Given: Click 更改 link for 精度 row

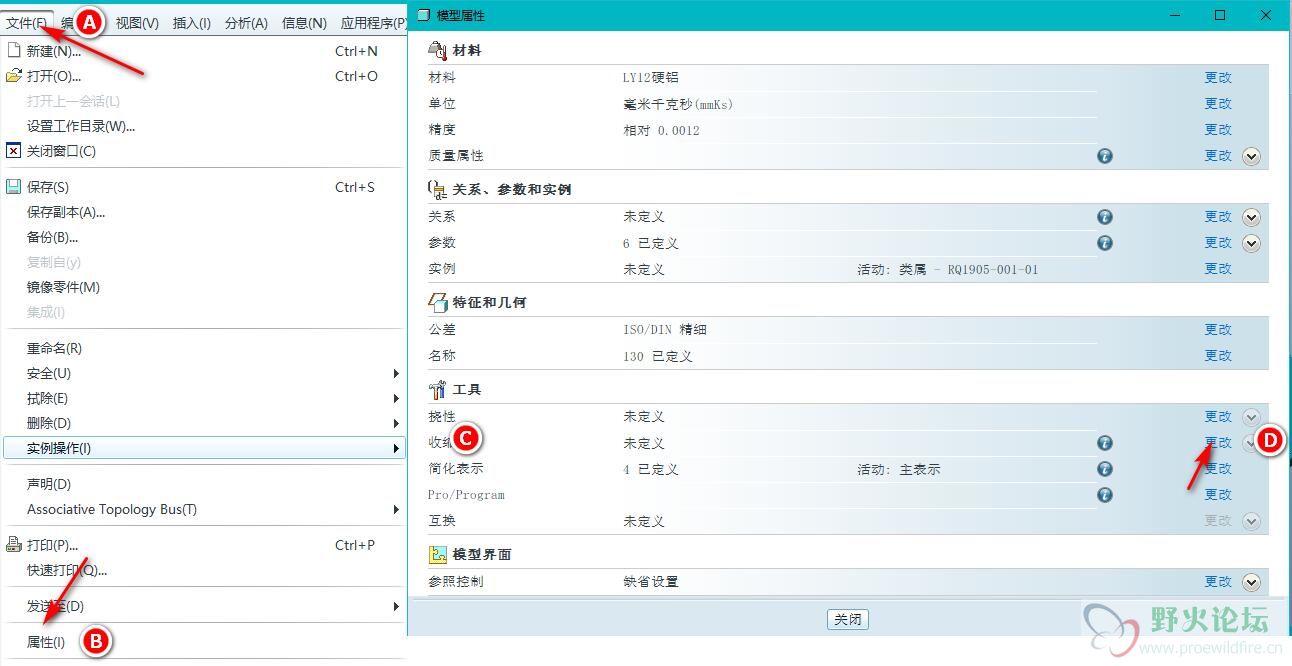Looking at the screenshot, I should pos(1218,130).
